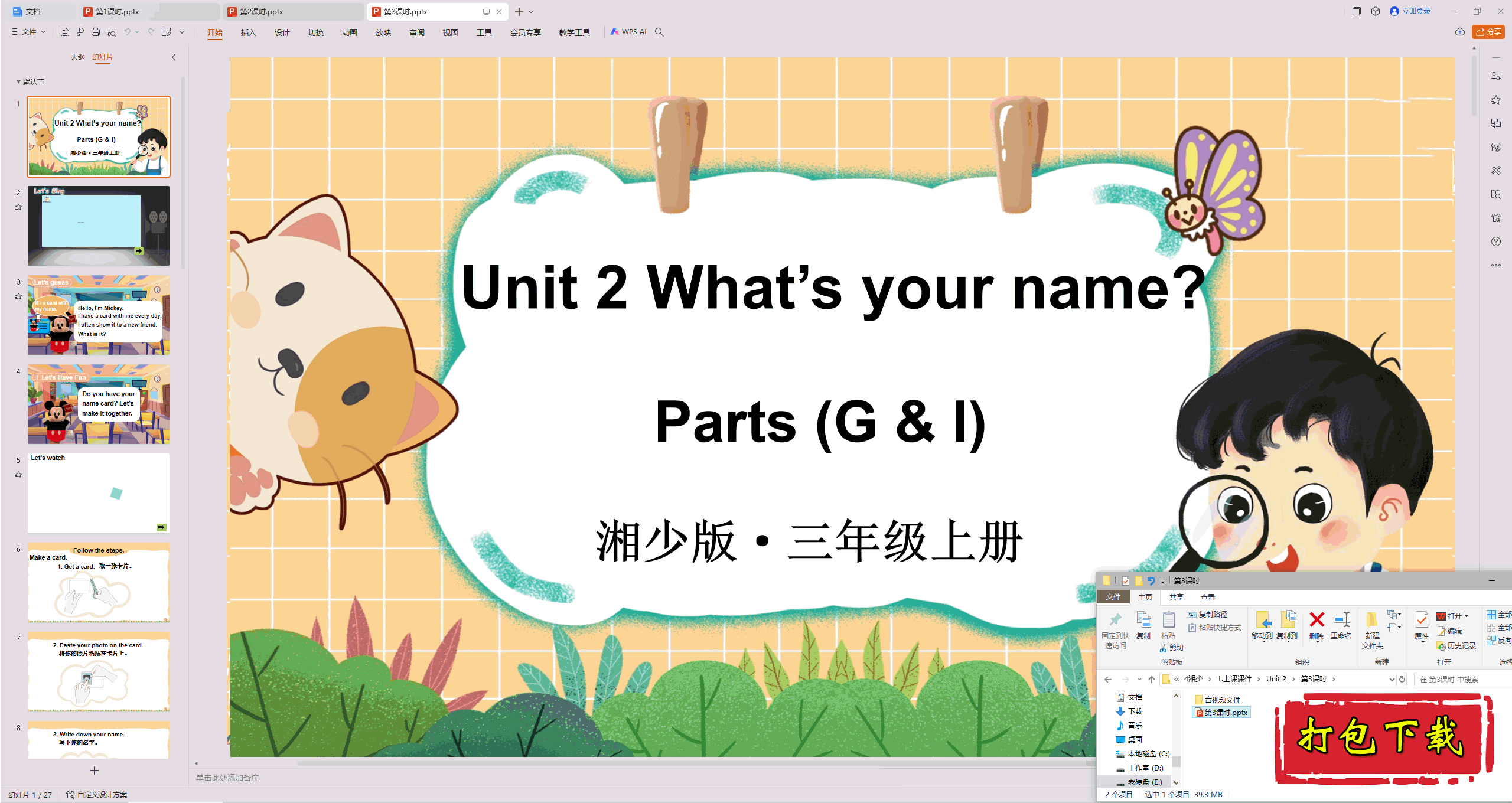This screenshot has height=803, width=1512.
Task: Click the Redo arrow icon
Action: (151, 32)
